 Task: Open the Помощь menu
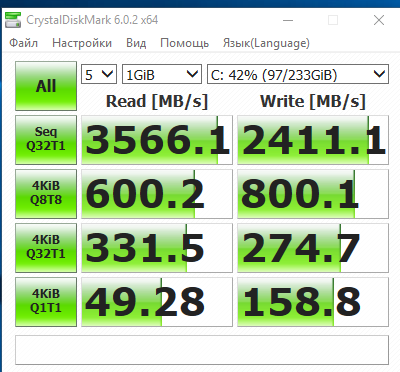(184, 43)
